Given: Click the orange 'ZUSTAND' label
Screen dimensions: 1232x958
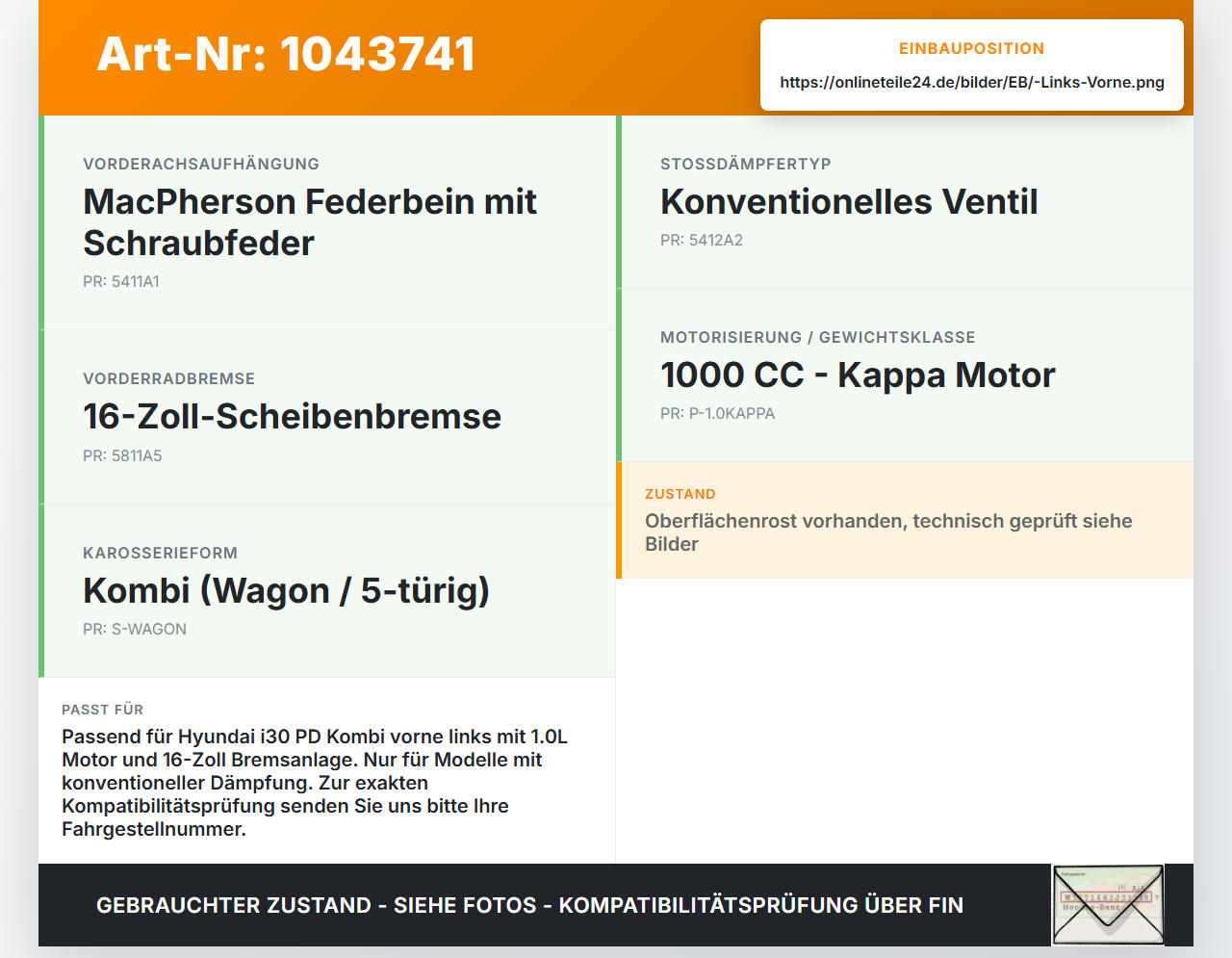Looking at the screenshot, I should click(680, 494).
